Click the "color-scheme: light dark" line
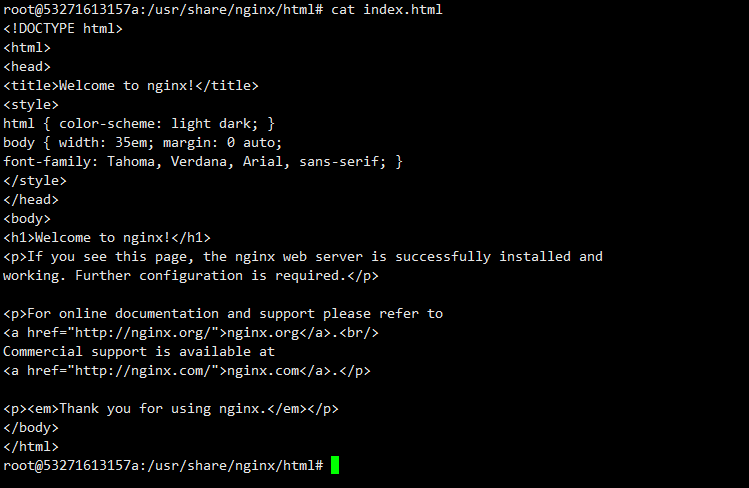The width and height of the screenshot is (749, 488). [x=138, y=123]
